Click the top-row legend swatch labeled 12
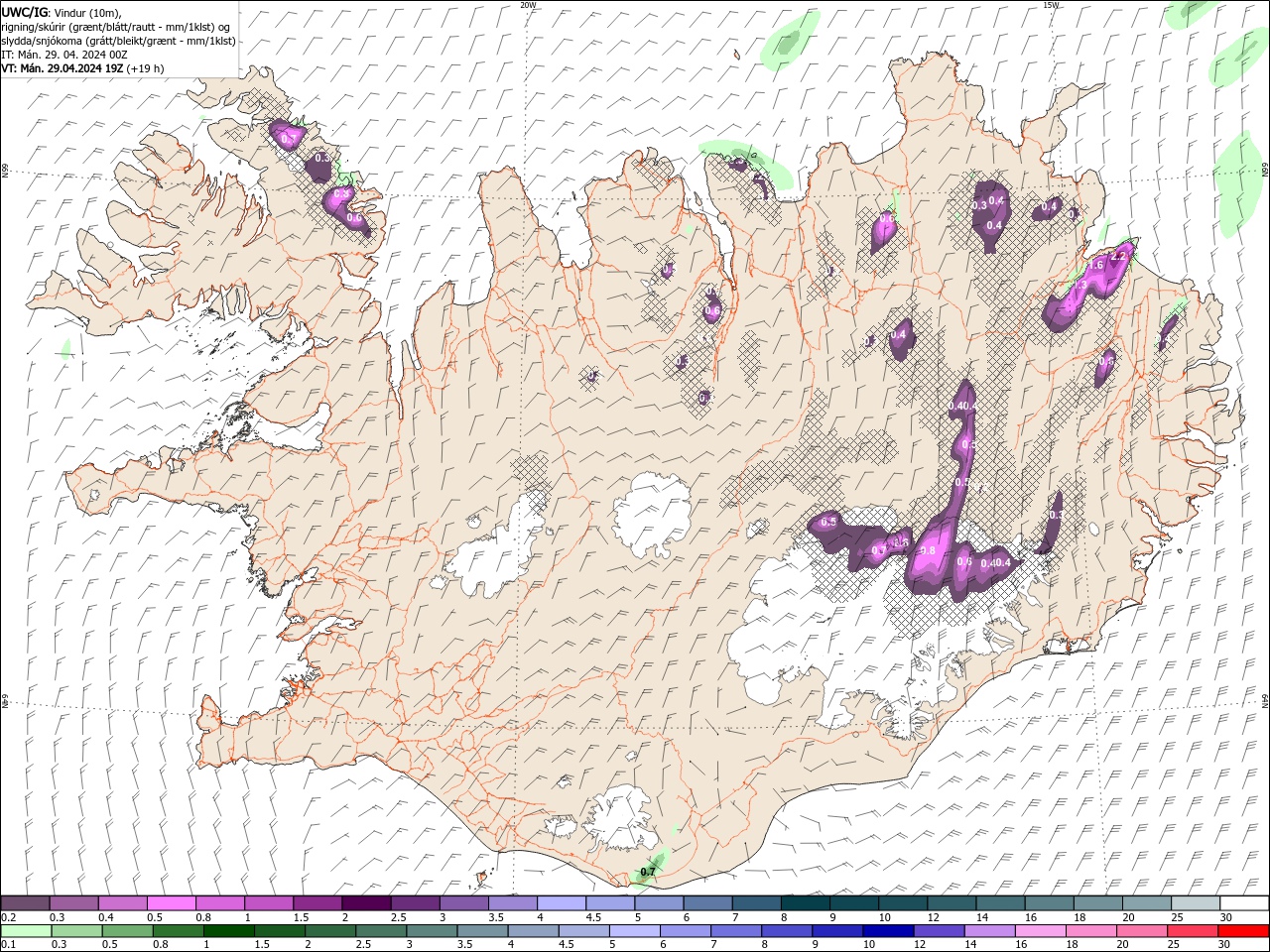 tap(952, 902)
